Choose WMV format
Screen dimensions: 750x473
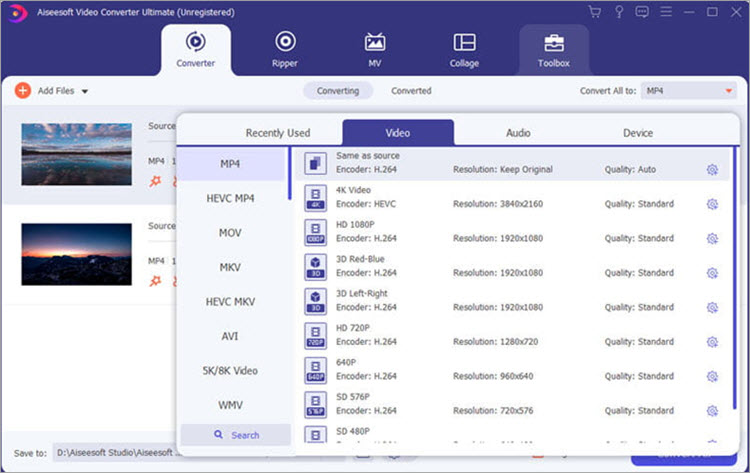coord(230,405)
